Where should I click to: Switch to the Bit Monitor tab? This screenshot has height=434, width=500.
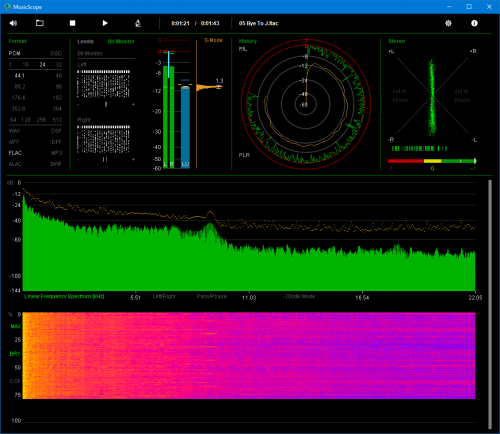click(121, 41)
